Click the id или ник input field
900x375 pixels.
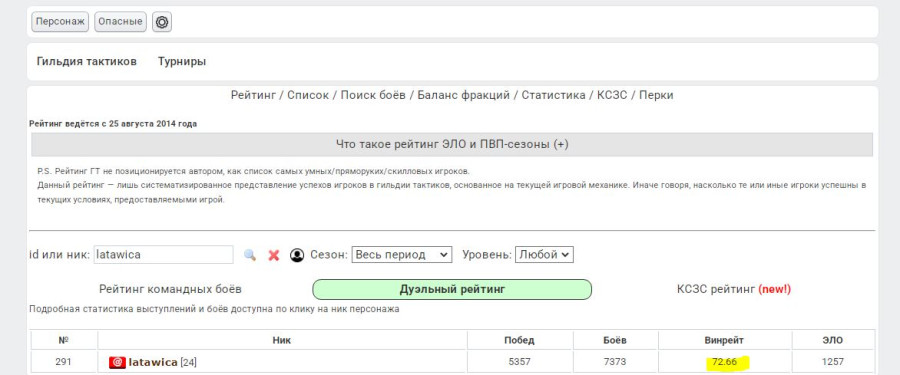pyautogui.click(x=163, y=254)
